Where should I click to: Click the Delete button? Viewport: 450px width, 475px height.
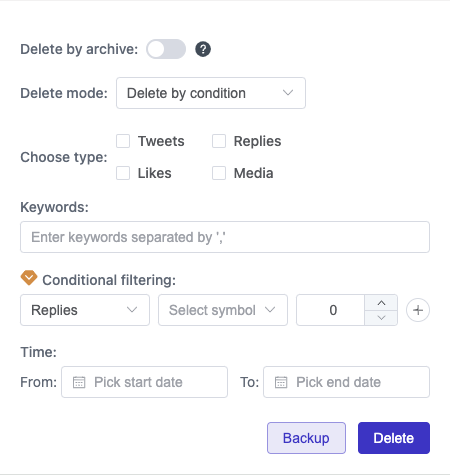tap(394, 438)
